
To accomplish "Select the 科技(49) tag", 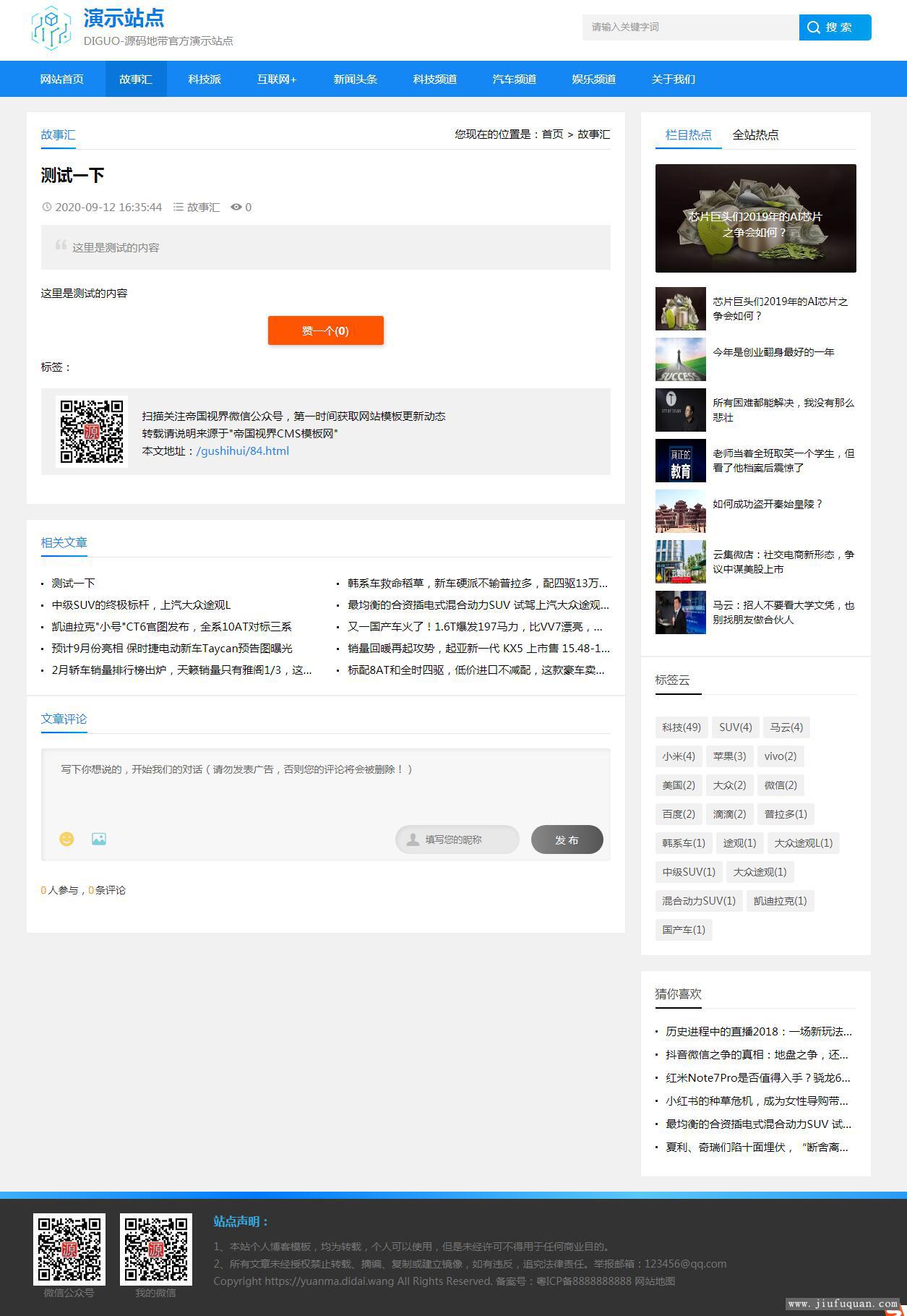I will click(x=682, y=727).
